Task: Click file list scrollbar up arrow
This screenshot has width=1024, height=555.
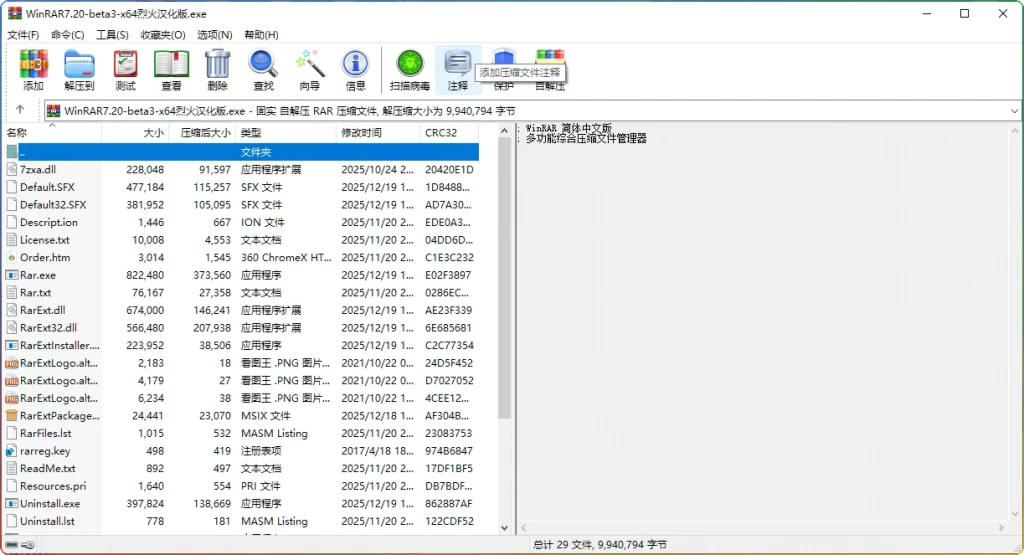Action: pyautogui.click(x=504, y=131)
